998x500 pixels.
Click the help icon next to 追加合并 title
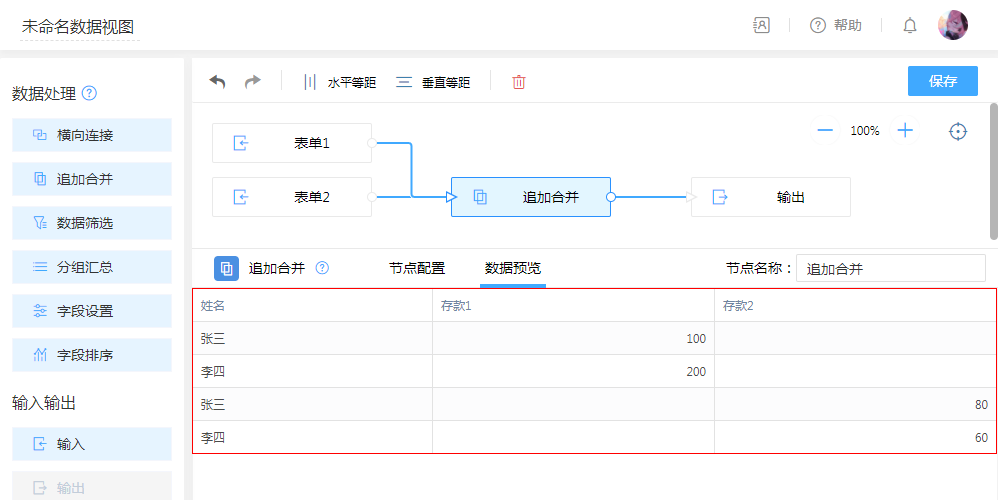[x=322, y=268]
